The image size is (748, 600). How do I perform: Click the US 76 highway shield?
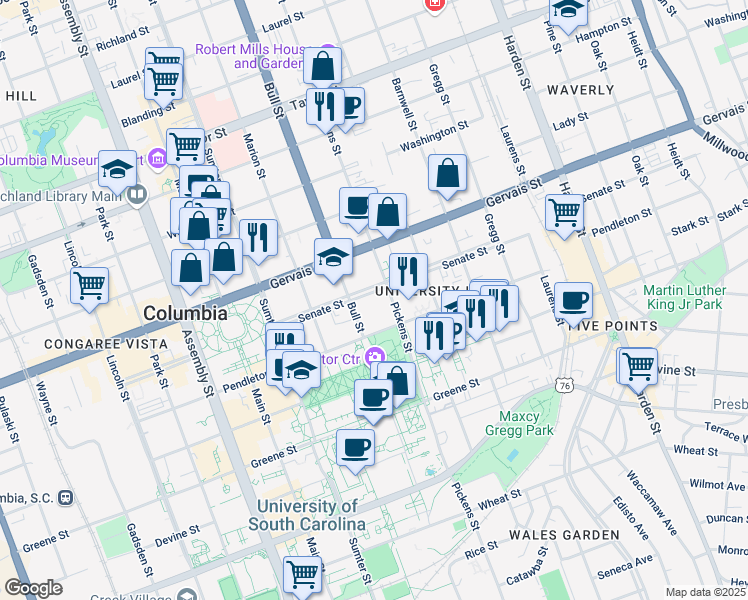[x=565, y=385]
